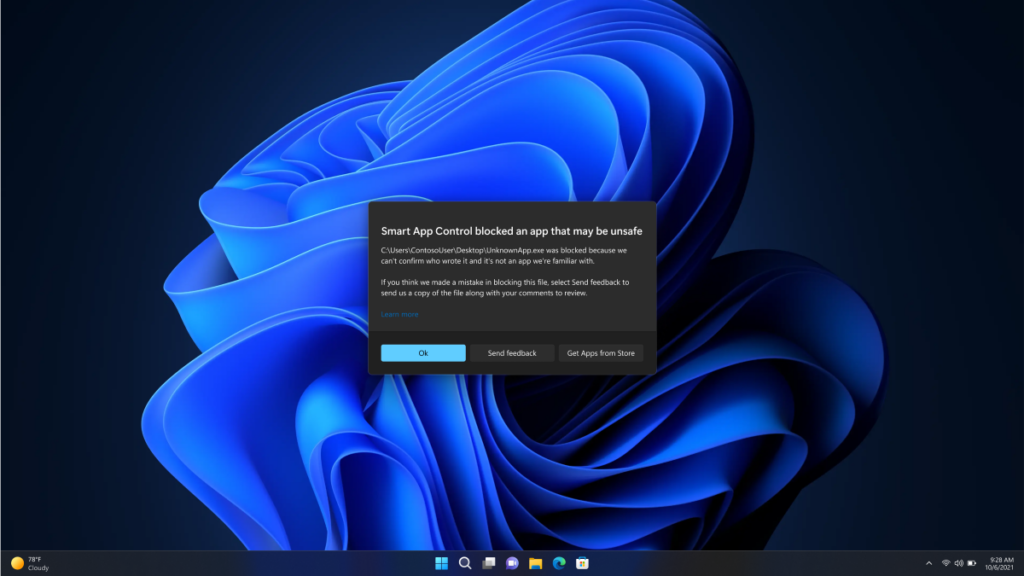Open Windows Search
The height and width of the screenshot is (576, 1024).
pyautogui.click(x=465, y=563)
